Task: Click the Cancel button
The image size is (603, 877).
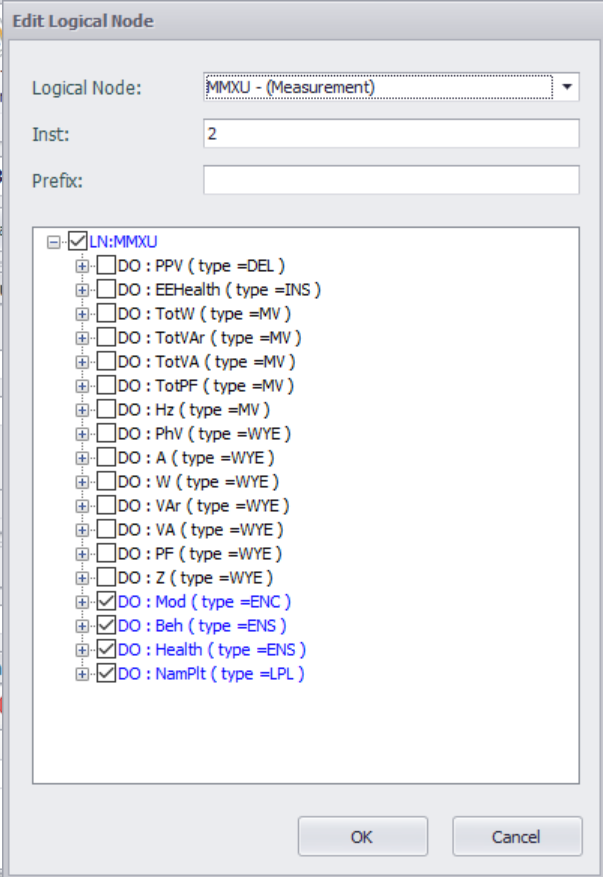Action: [x=516, y=837]
